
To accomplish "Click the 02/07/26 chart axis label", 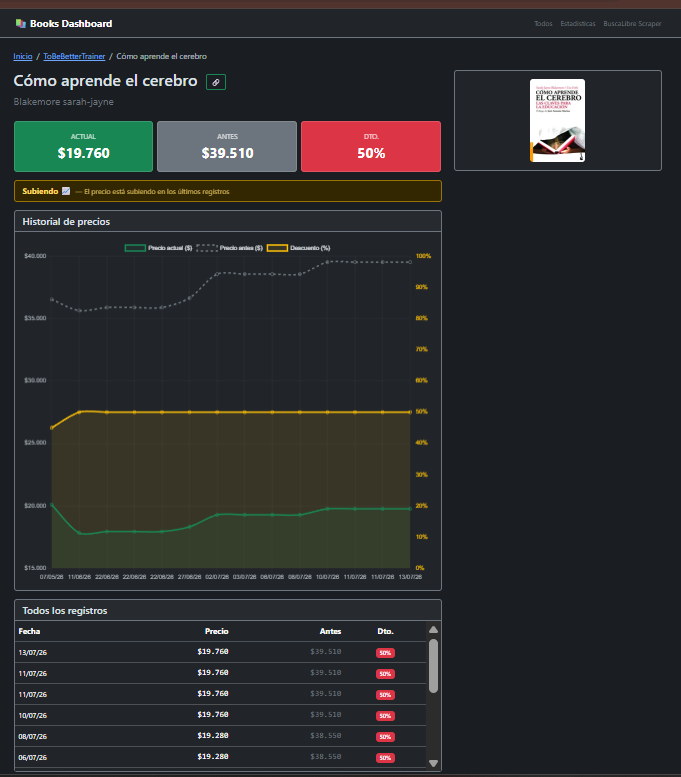I will pos(217,577).
